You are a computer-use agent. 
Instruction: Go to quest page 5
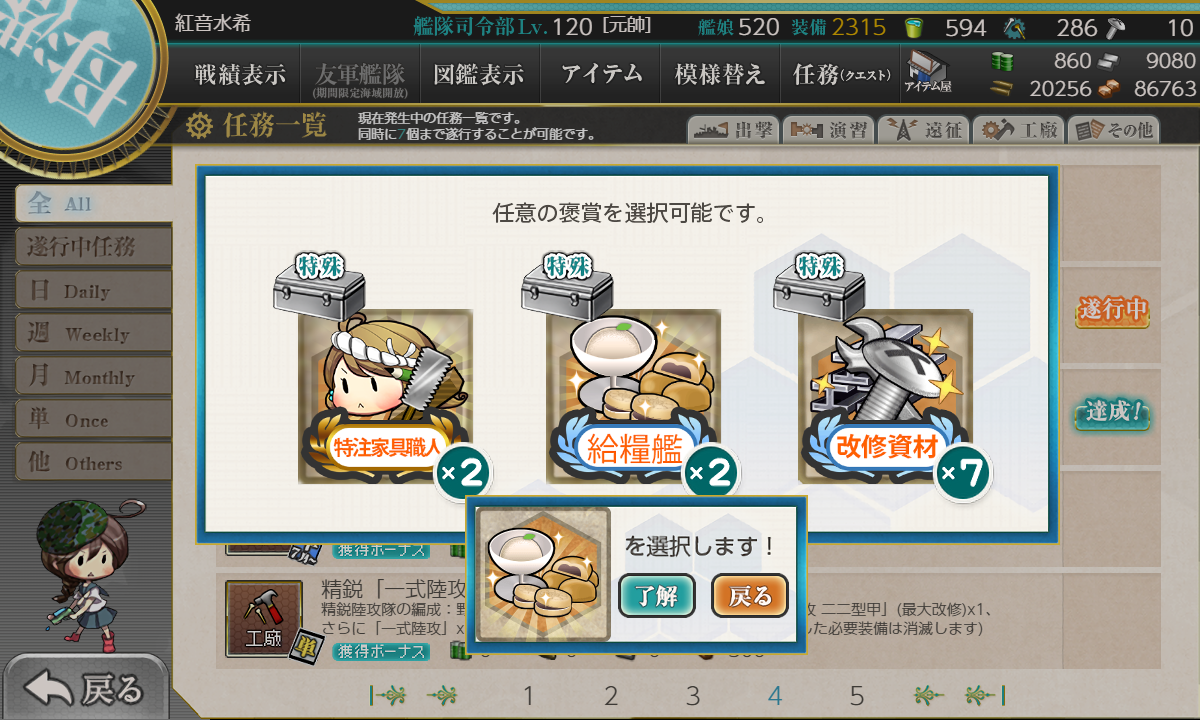tap(856, 695)
